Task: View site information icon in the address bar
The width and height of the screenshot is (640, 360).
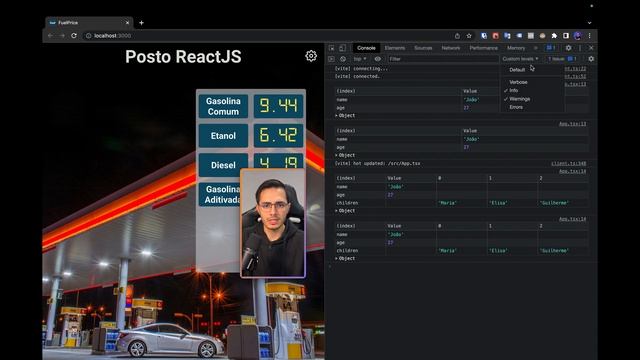Action: pyautogui.click(x=88, y=36)
